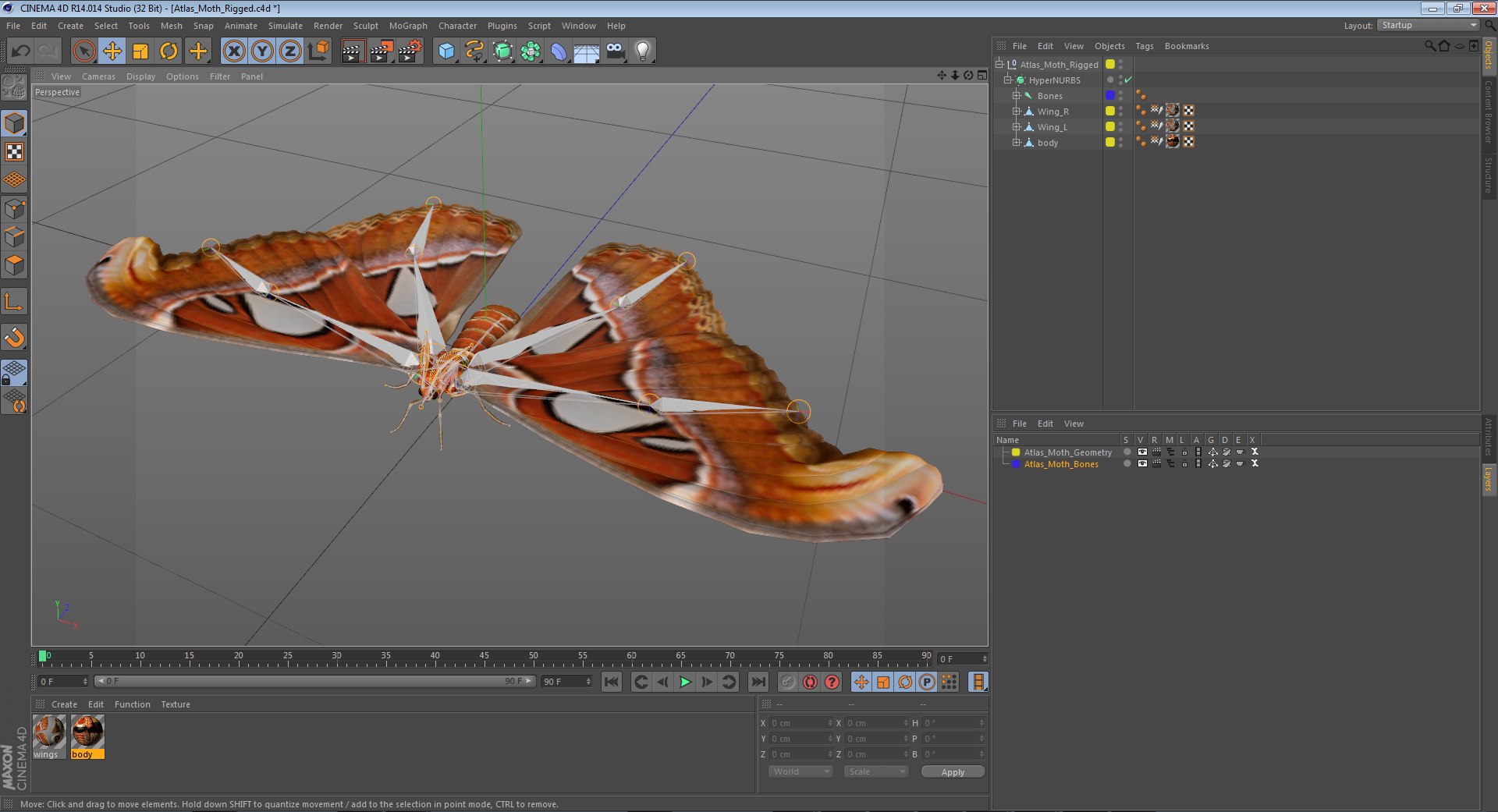Viewport: 1498px width, 812px height.
Task: Activate the Scale tool
Action: pyautogui.click(x=140, y=51)
